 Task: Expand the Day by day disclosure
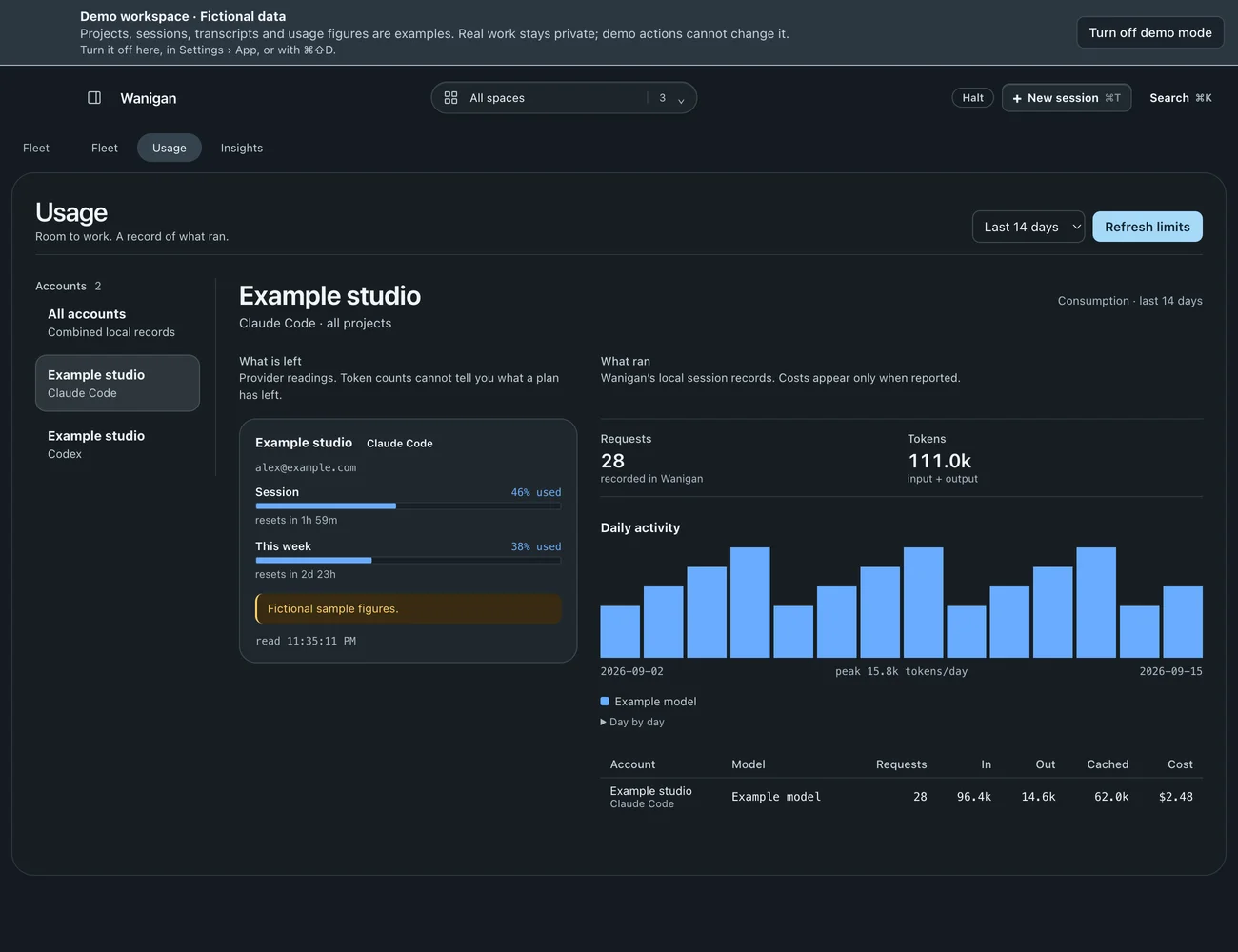tap(632, 723)
